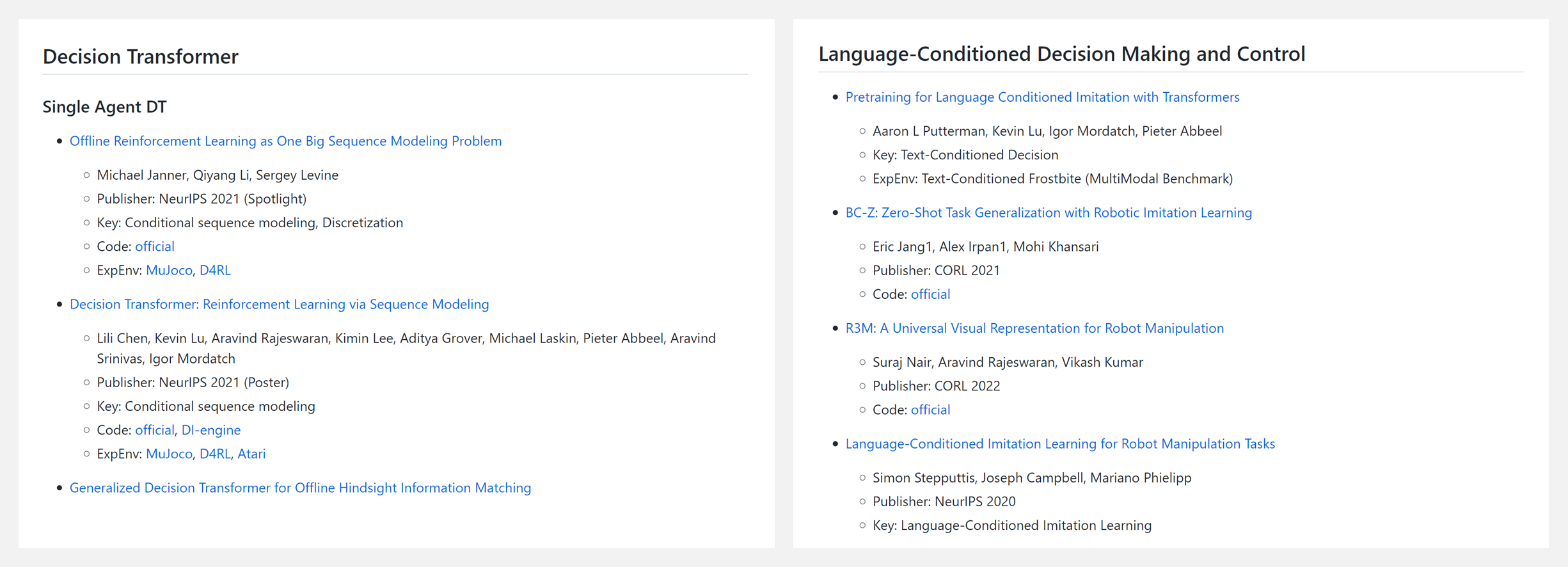Click MuJoCo link next to Atari entry

click(169, 454)
